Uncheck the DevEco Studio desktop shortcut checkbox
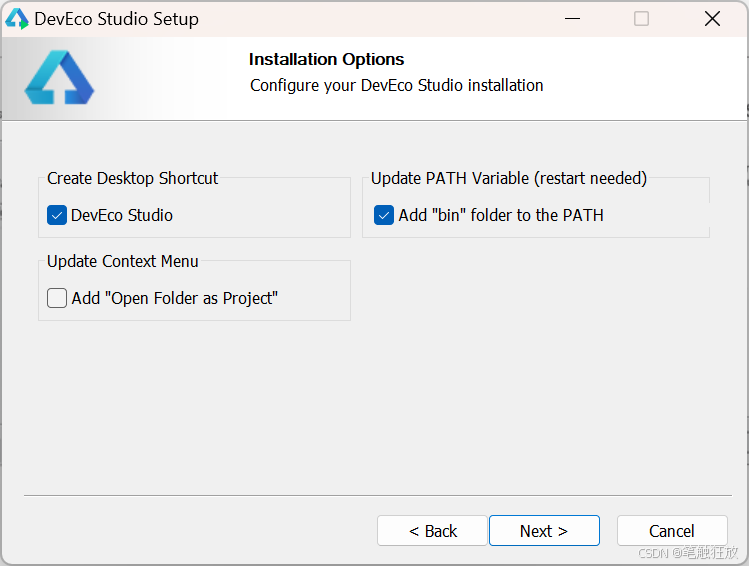 point(57,215)
